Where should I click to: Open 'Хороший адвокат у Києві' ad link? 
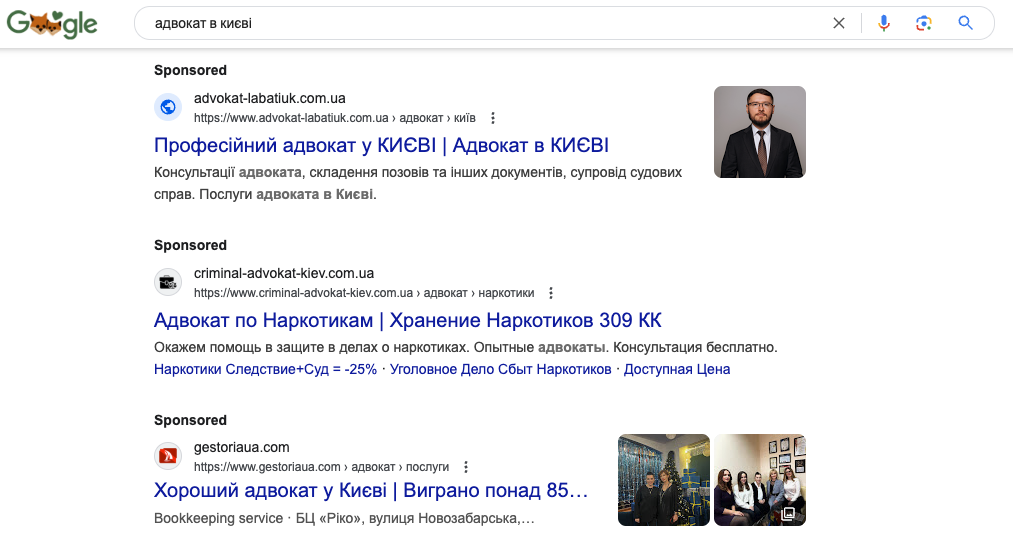click(x=371, y=491)
